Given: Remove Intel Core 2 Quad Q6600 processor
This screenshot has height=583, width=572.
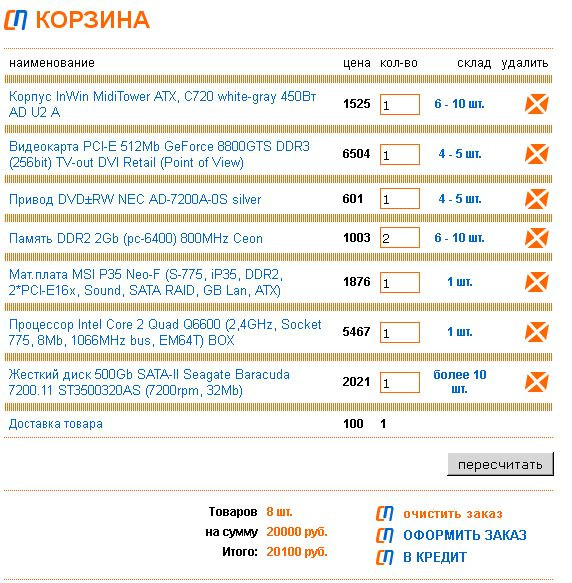Looking at the screenshot, I should [536, 332].
